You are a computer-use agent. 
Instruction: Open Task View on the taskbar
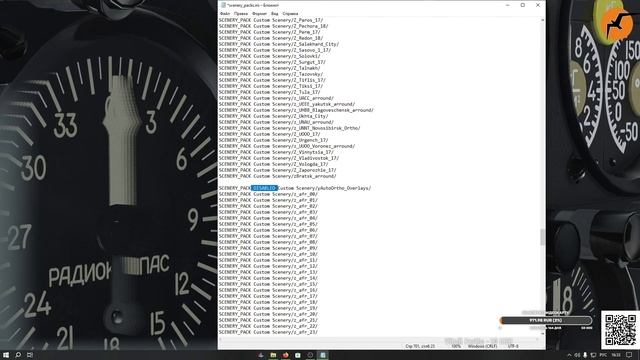click(x=30, y=355)
